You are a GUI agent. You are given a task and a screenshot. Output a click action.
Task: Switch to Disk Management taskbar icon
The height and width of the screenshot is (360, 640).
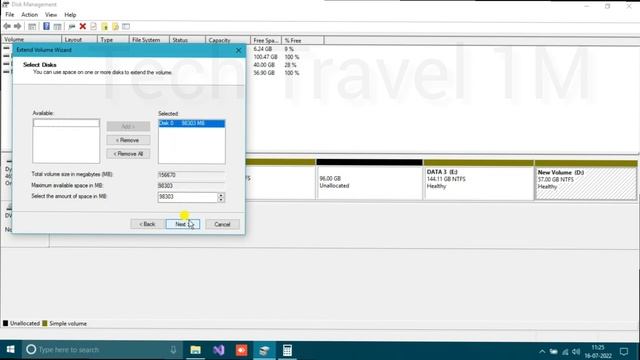[x=264, y=350]
